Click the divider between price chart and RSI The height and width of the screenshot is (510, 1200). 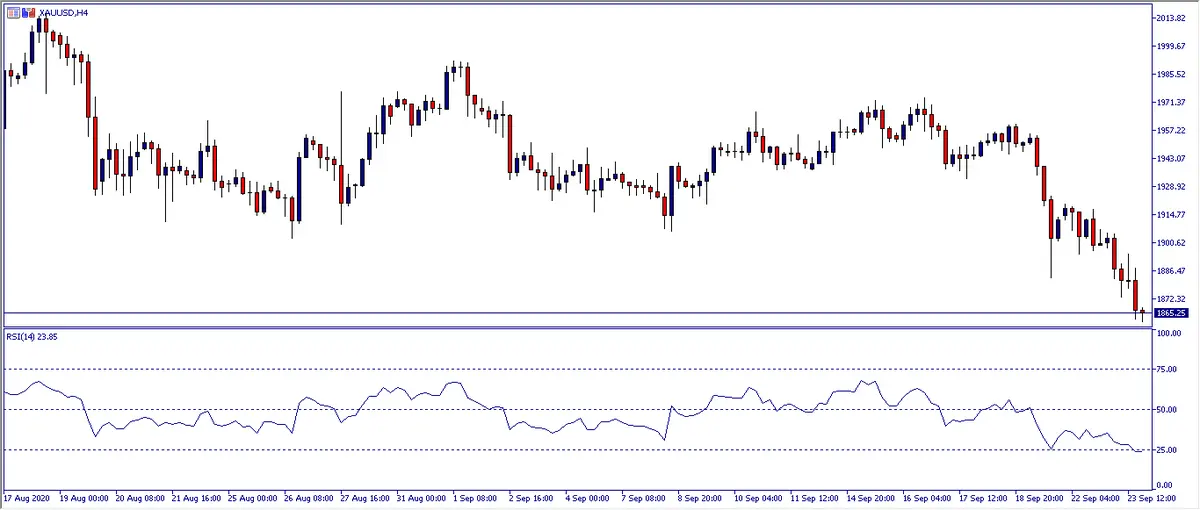click(x=575, y=325)
